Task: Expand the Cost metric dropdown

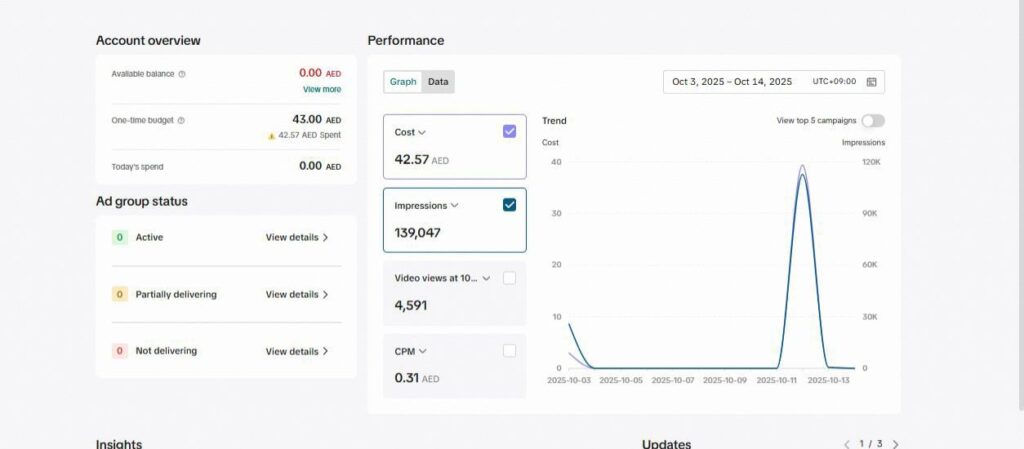Action: coord(422,132)
